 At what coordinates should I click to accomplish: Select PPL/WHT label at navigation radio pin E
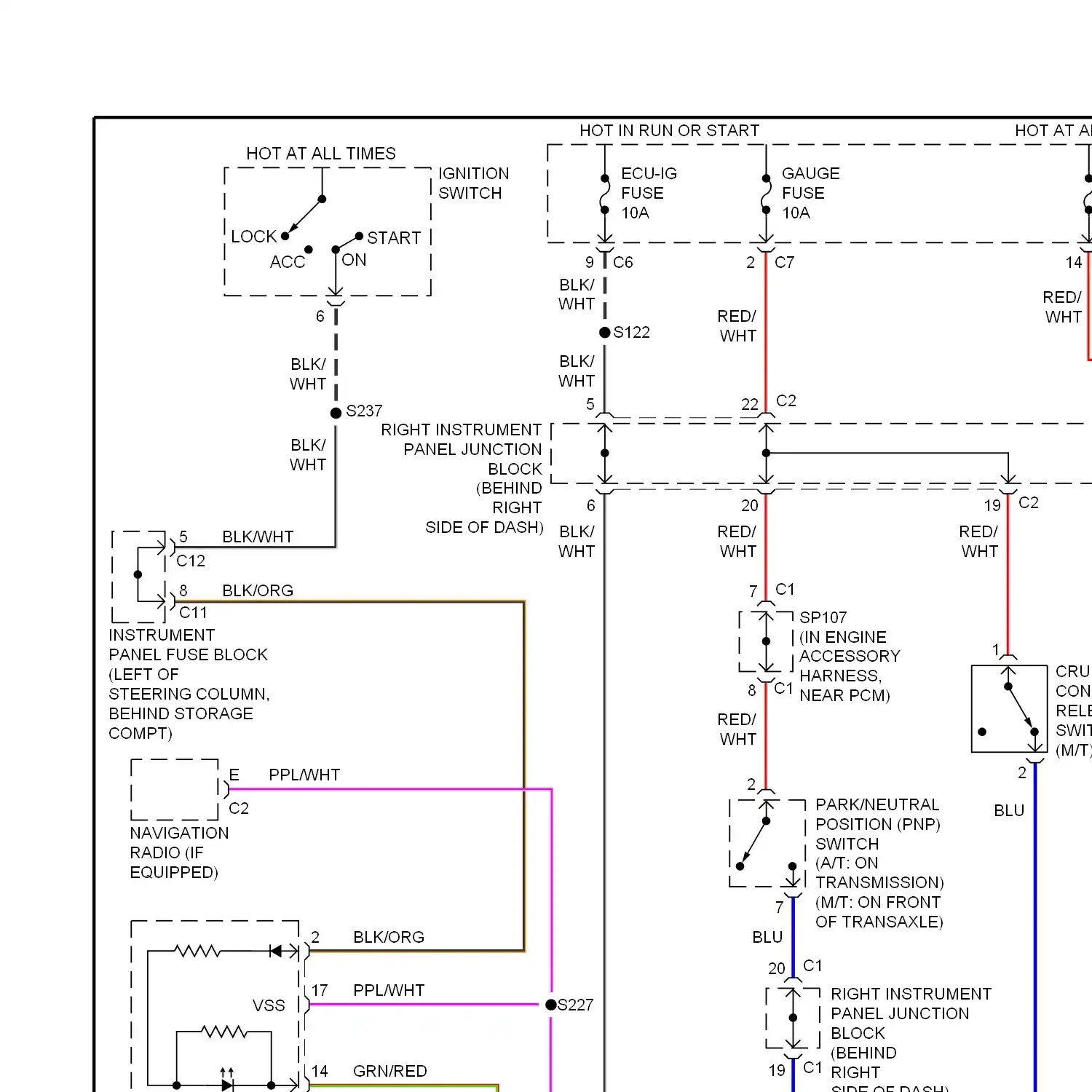tap(304, 775)
